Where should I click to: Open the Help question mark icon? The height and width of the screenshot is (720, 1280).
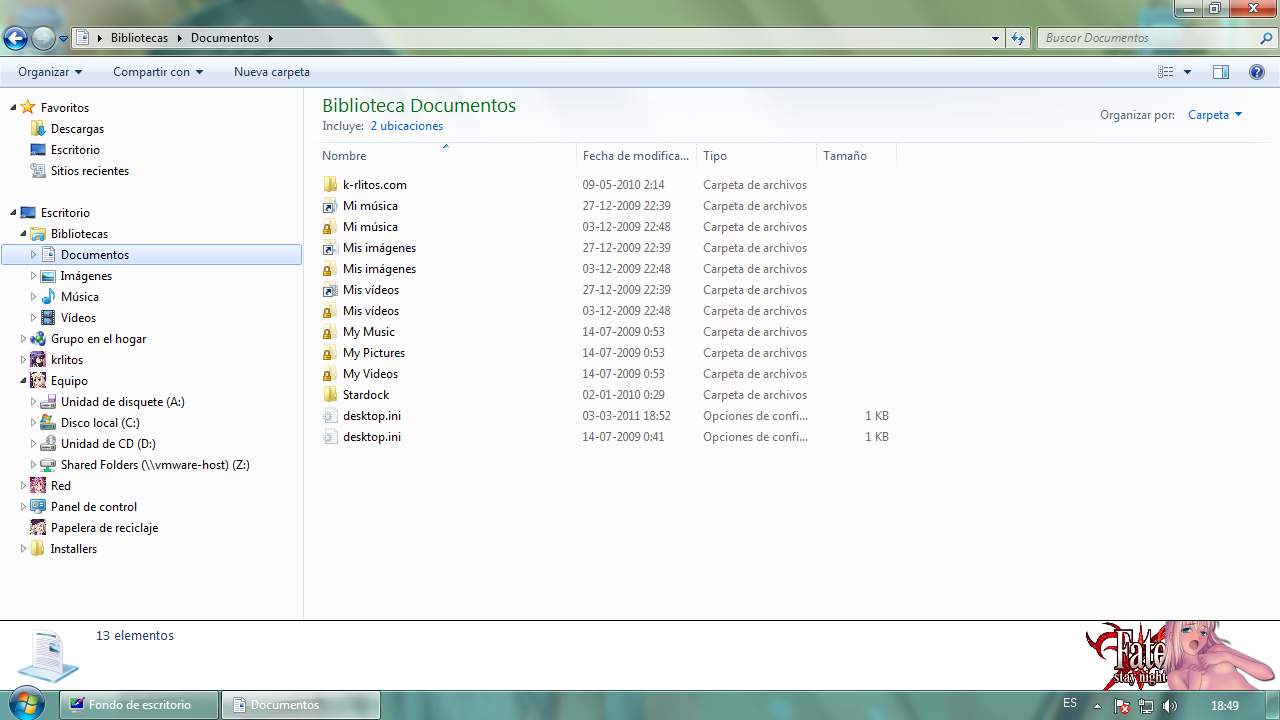1257,72
